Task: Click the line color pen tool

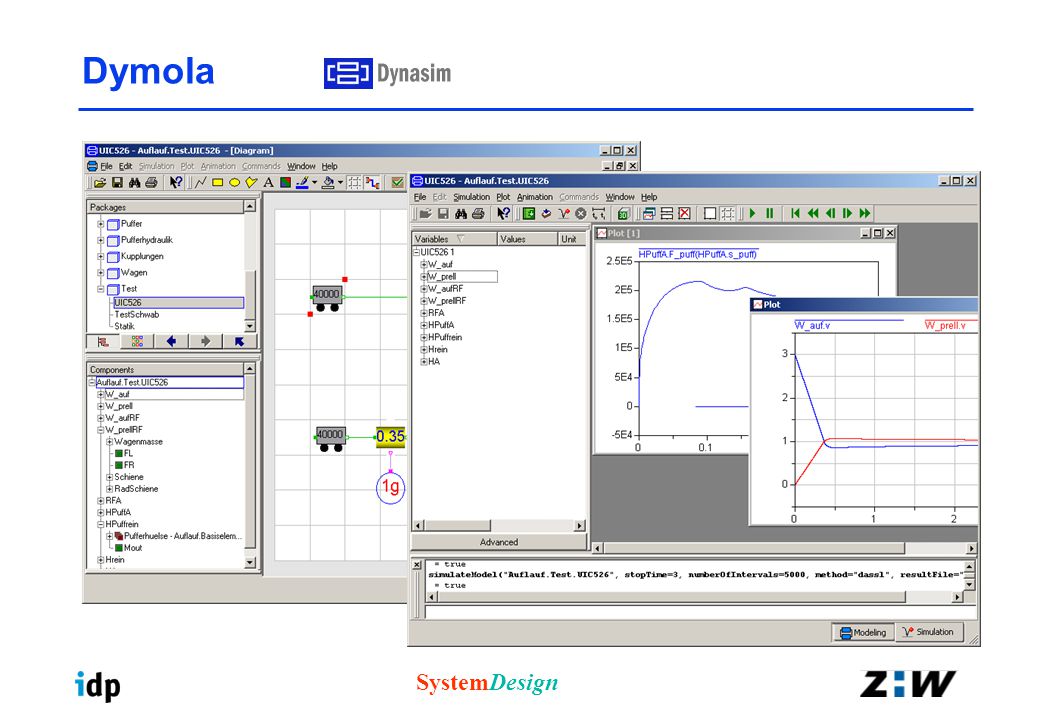Action: [x=302, y=182]
